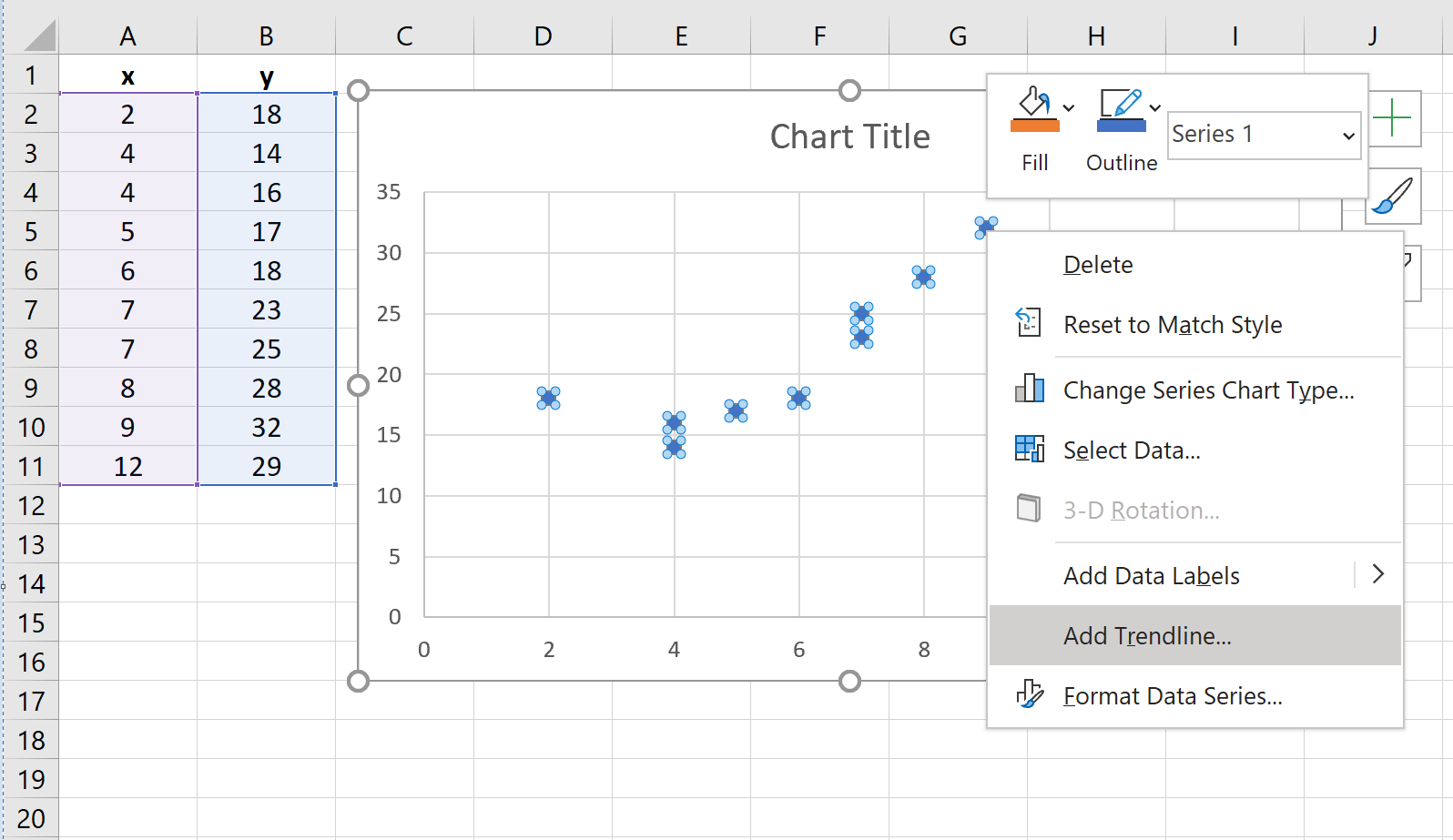
Task: Click the vertical axis label 35
Action: pos(389,192)
